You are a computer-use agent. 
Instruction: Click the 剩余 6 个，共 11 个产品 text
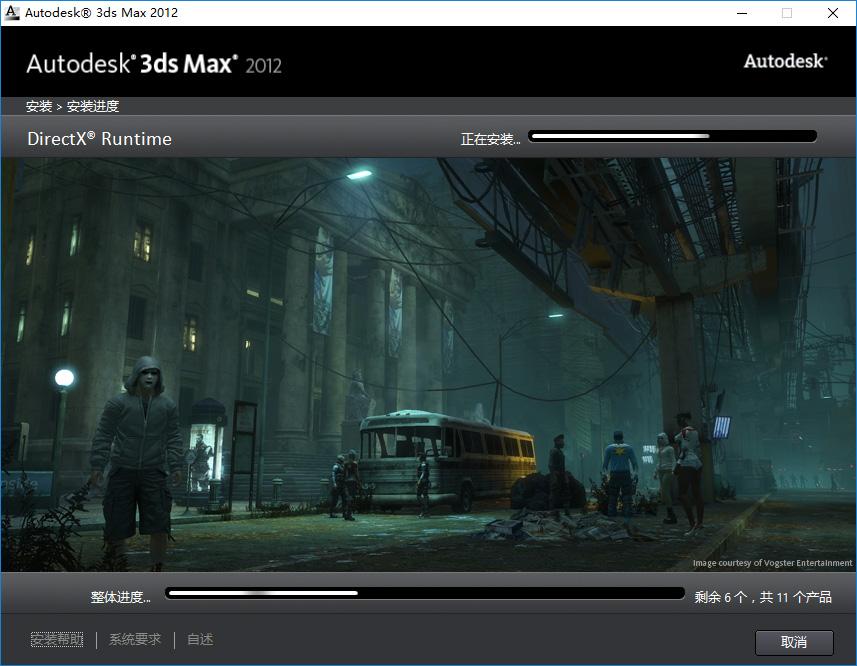763,597
